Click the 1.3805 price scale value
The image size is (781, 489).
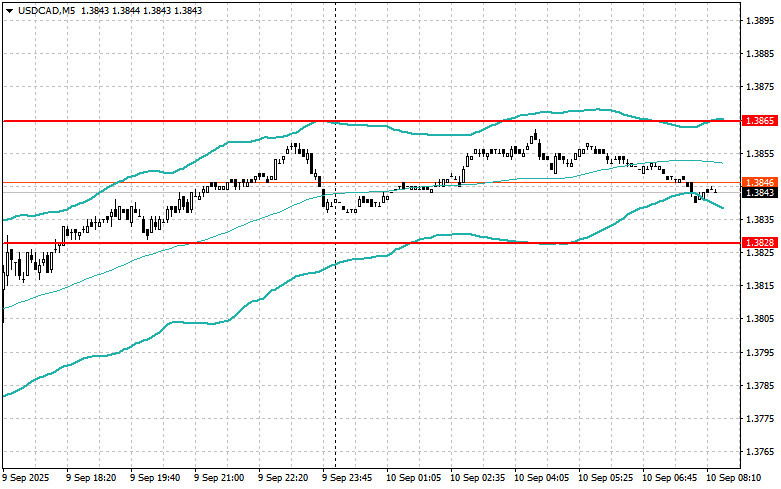tap(761, 319)
